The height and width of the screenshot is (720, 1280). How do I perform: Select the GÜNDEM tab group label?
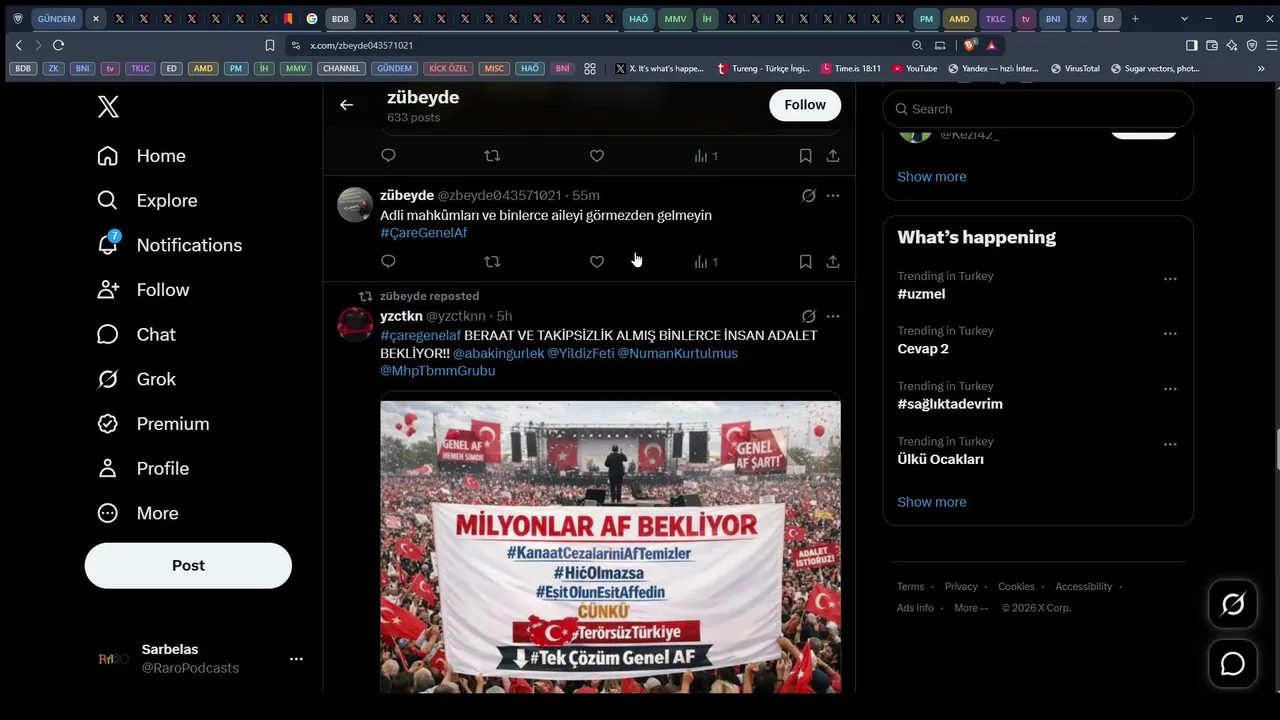tap(56, 19)
